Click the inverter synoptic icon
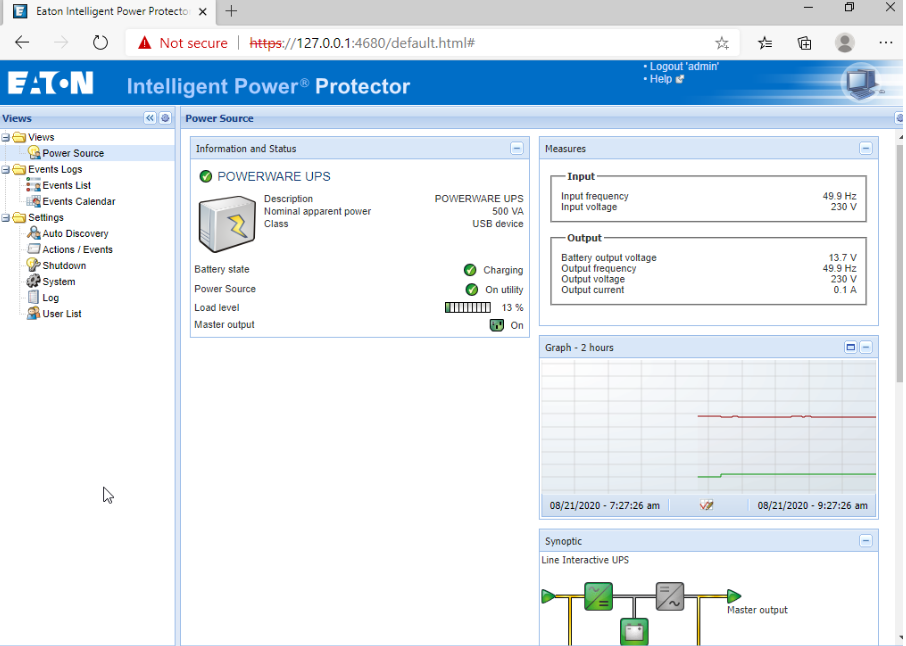The width and height of the screenshot is (906, 646). [670, 597]
